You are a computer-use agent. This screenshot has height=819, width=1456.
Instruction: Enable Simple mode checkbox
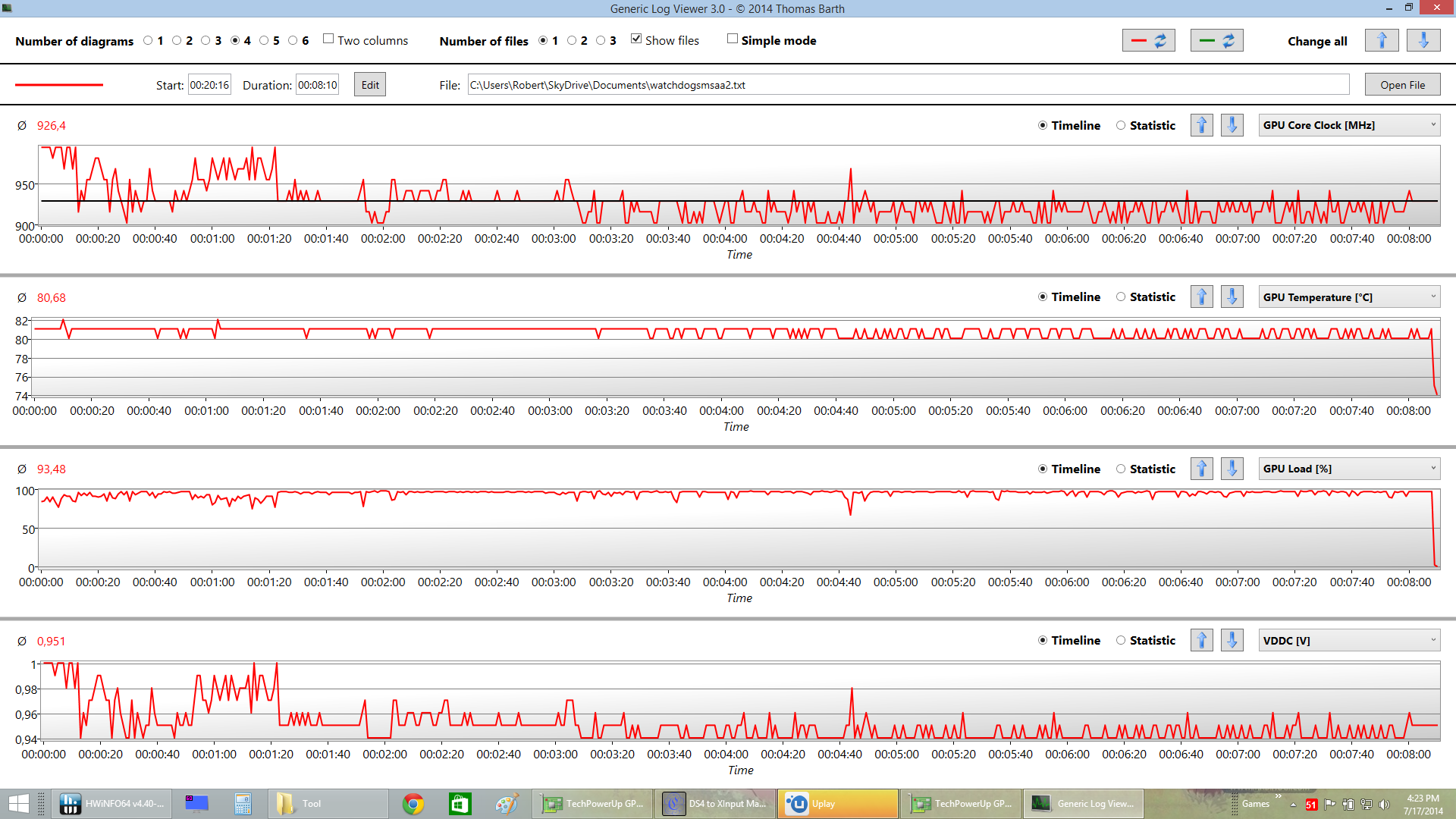click(x=733, y=39)
